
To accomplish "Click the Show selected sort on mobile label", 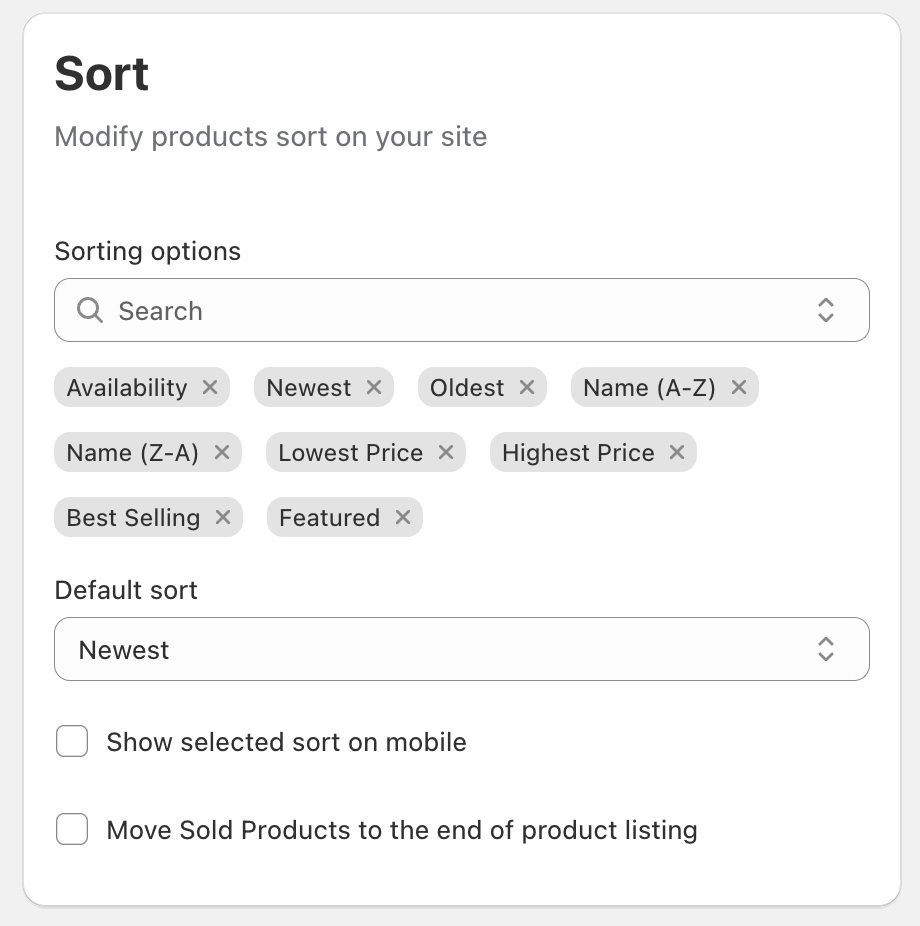I will pyautogui.click(x=286, y=742).
